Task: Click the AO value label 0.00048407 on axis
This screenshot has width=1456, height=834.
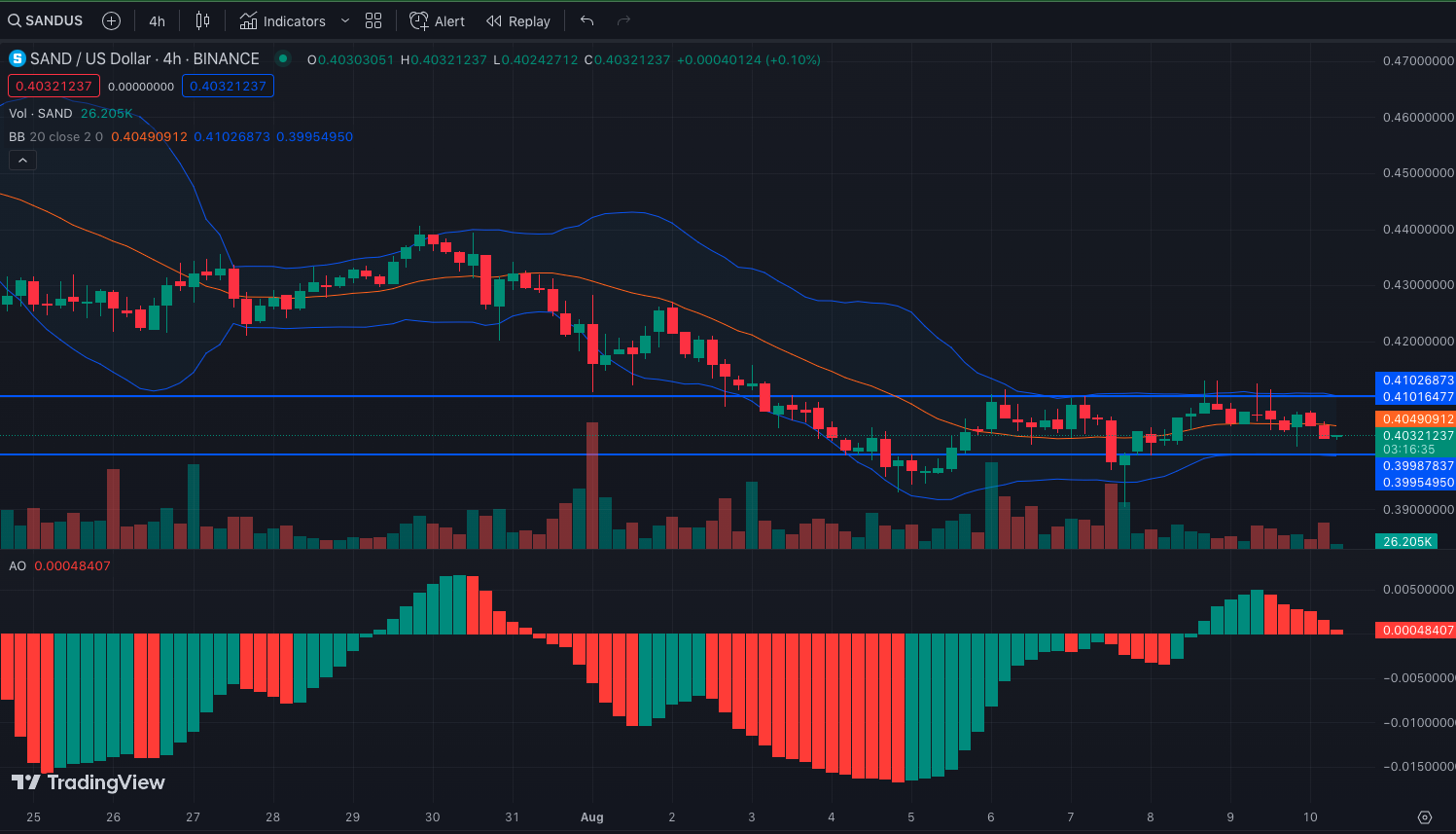Action: tap(1417, 630)
